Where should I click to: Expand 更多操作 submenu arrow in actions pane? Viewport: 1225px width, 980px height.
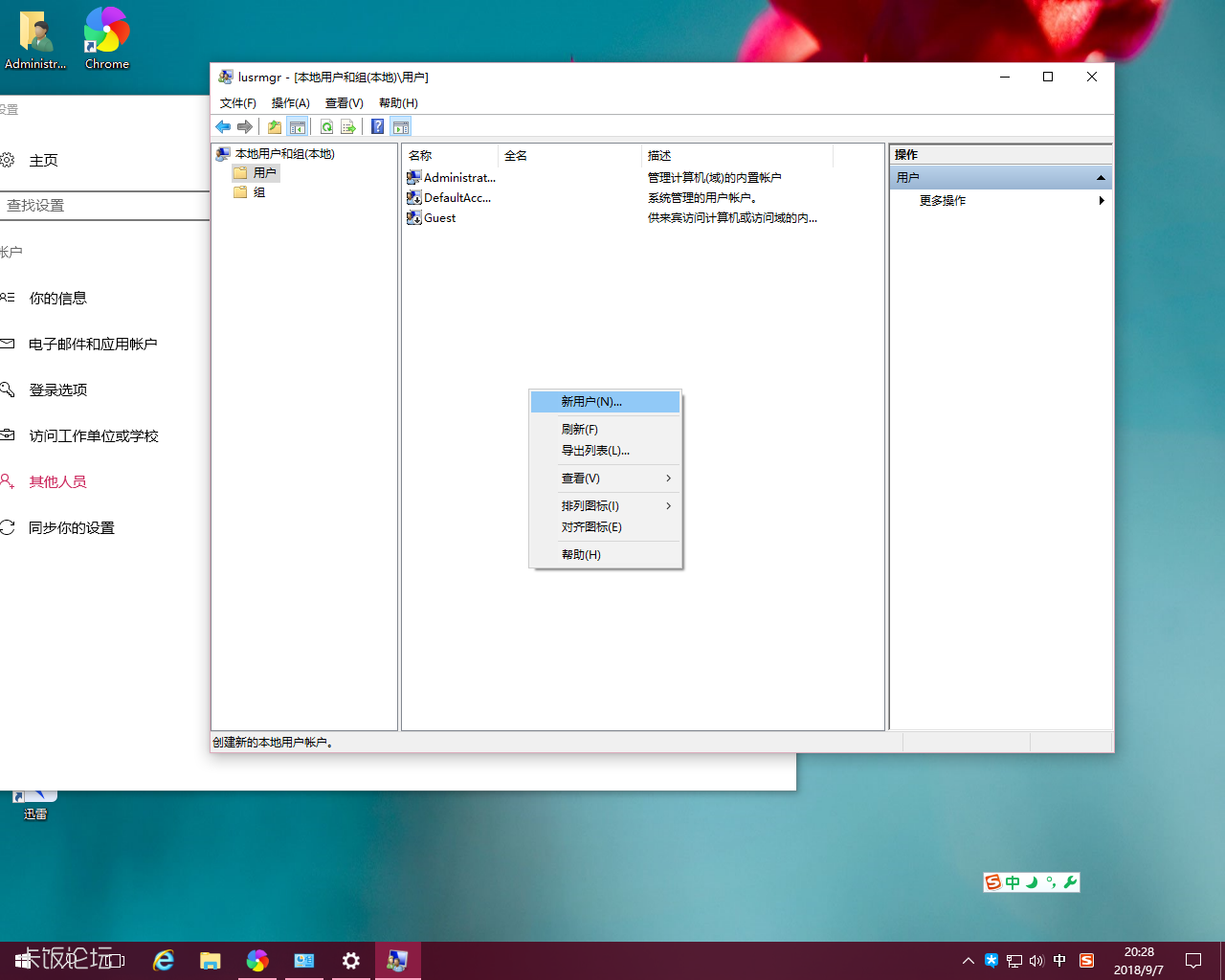point(1102,201)
